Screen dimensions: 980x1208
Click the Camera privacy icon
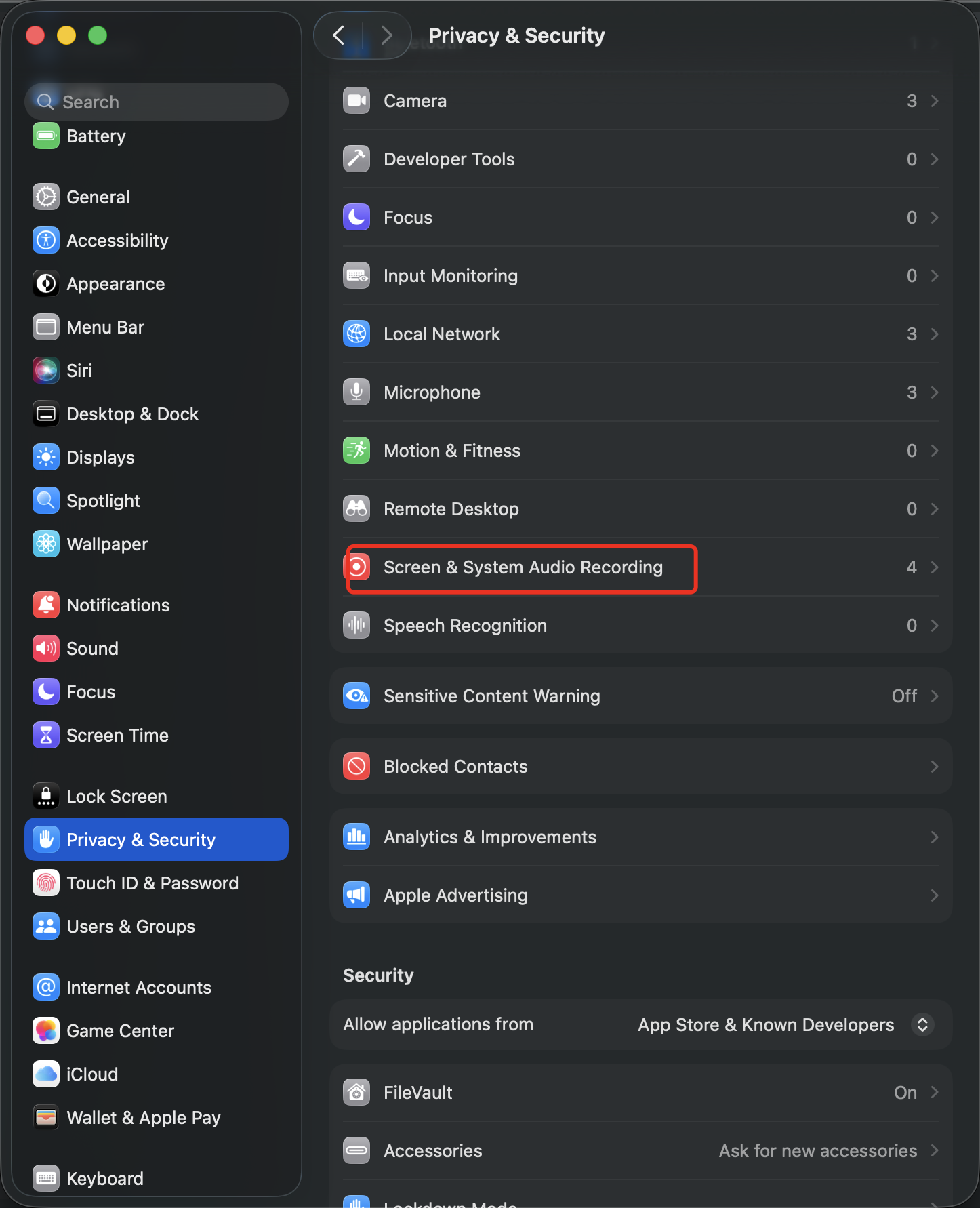click(356, 101)
